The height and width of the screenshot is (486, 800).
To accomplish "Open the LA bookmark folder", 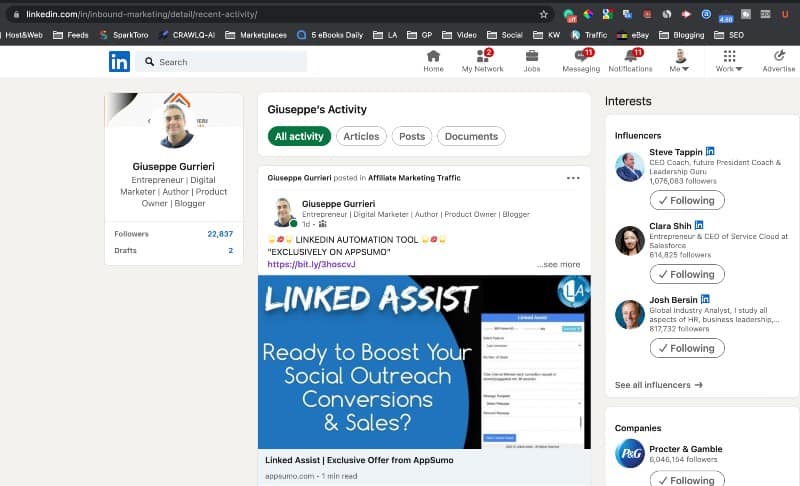I will tap(385, 35).
